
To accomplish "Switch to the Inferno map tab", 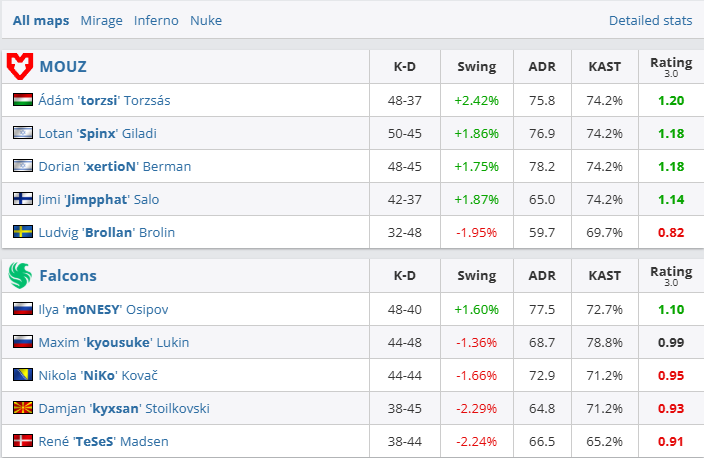I will [156, 20].
